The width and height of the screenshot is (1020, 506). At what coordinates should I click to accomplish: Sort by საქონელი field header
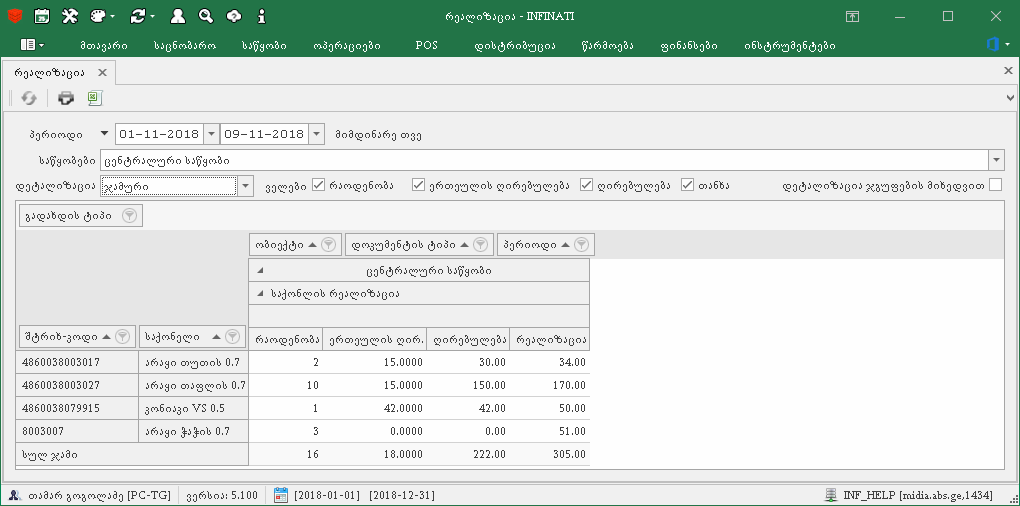click(193, 337)
